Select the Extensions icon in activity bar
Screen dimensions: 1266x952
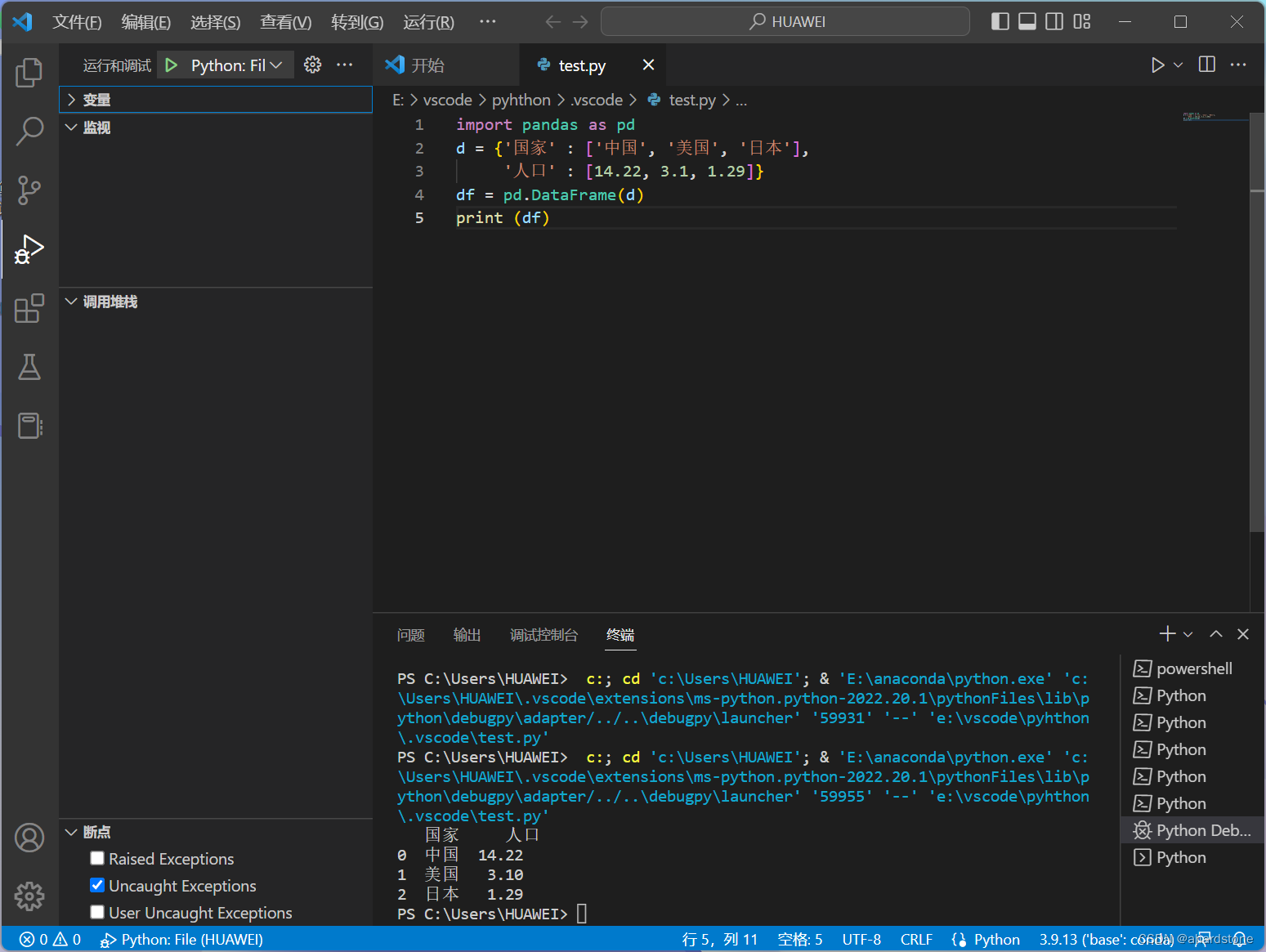(x=29, y=308)
